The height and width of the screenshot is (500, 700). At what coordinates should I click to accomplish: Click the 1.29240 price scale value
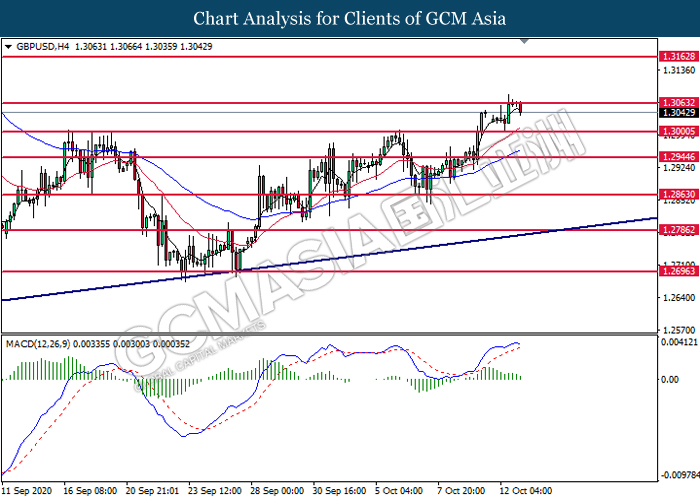(x=679, y=168)
